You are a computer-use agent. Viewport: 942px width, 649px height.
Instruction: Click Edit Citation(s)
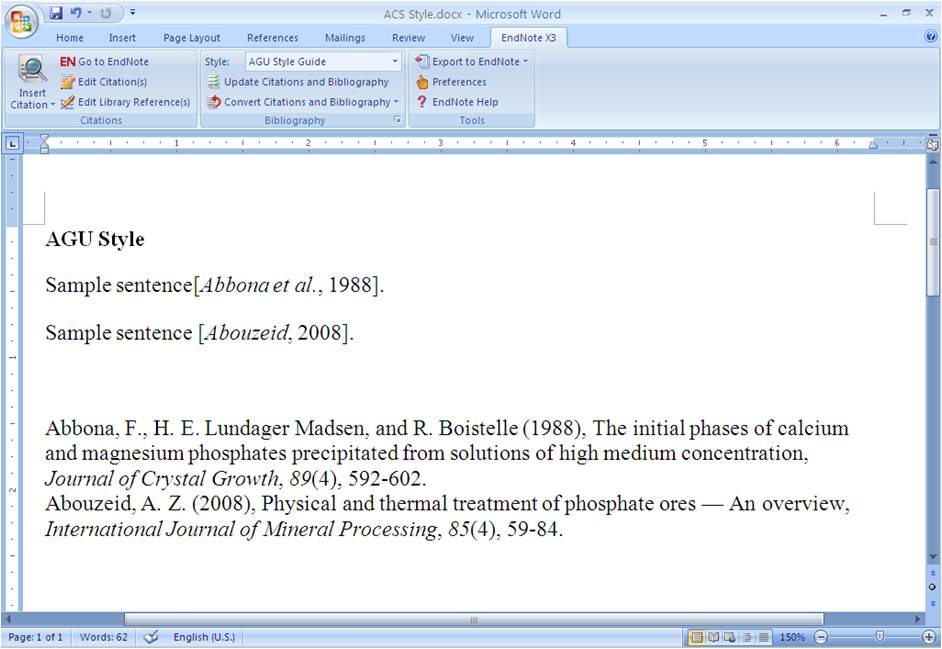pos(104,82)
